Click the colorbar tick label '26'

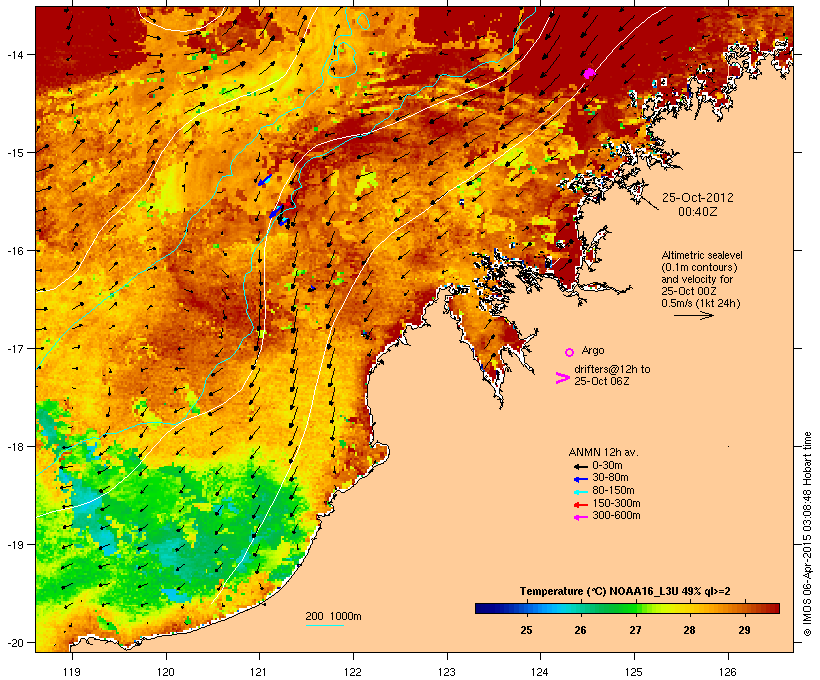tap(580, 630)
